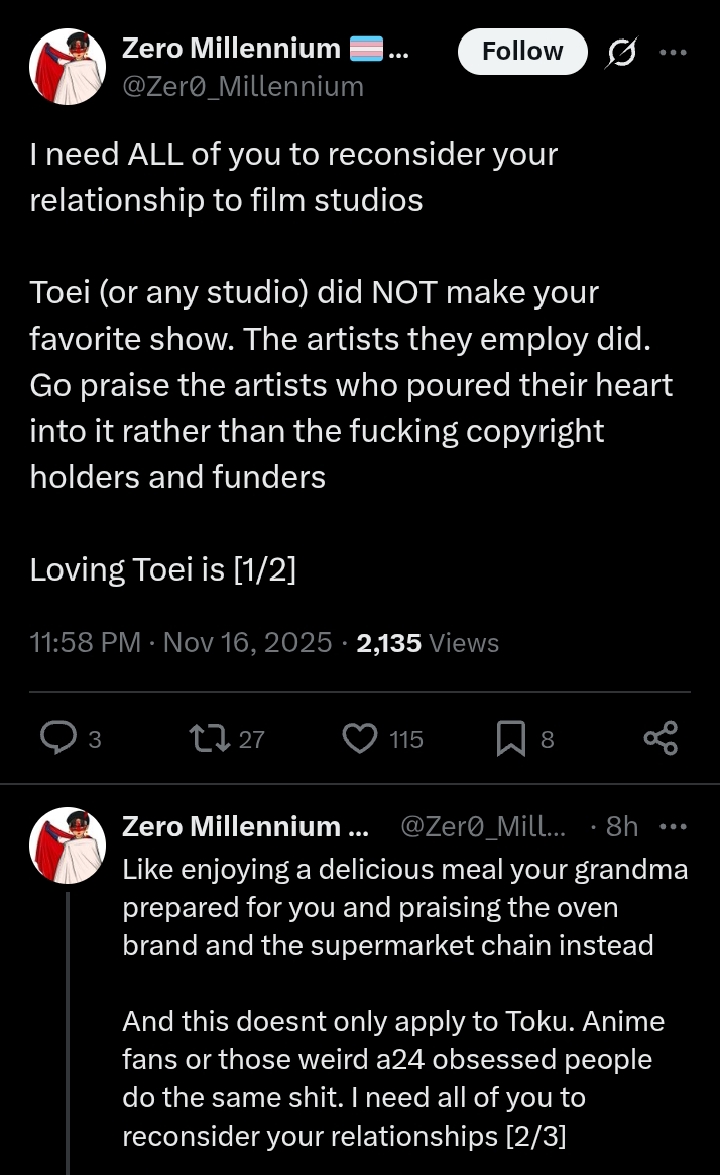Click the 11:58 PM · Nov 16, 2025 timestamp
Image resolution: width=720 pixels, height=1175 pixels.
(181, 643)
